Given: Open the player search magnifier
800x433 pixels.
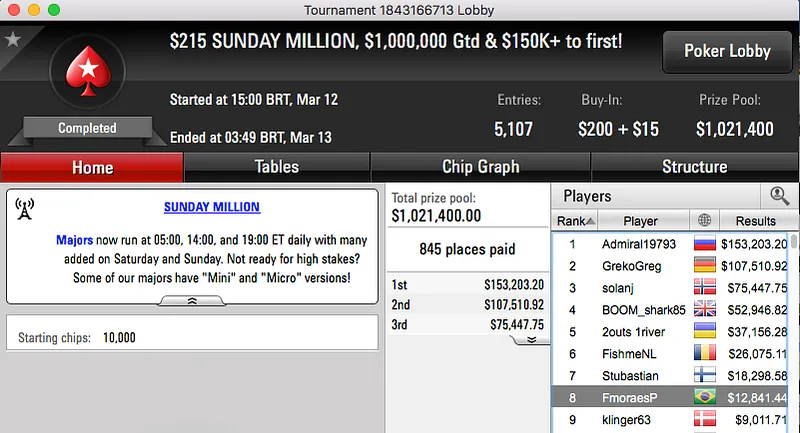Looking at the screenshot, I should click(x=778, y=196).
